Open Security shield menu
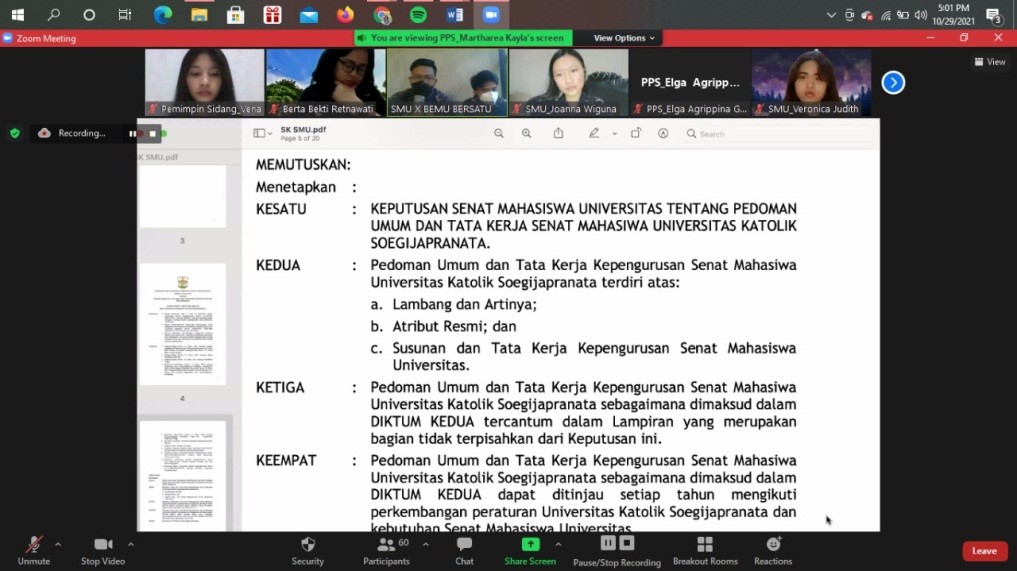Viewport: 1017px width, 571px height. pyautogui.click(x=307, y=551)
